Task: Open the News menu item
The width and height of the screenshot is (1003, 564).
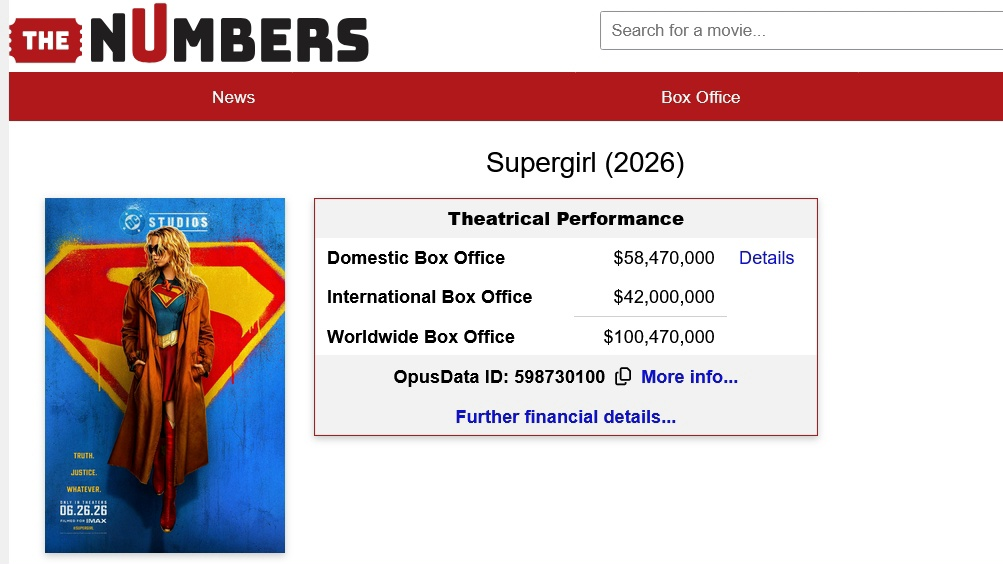Action: click(233, 97)
